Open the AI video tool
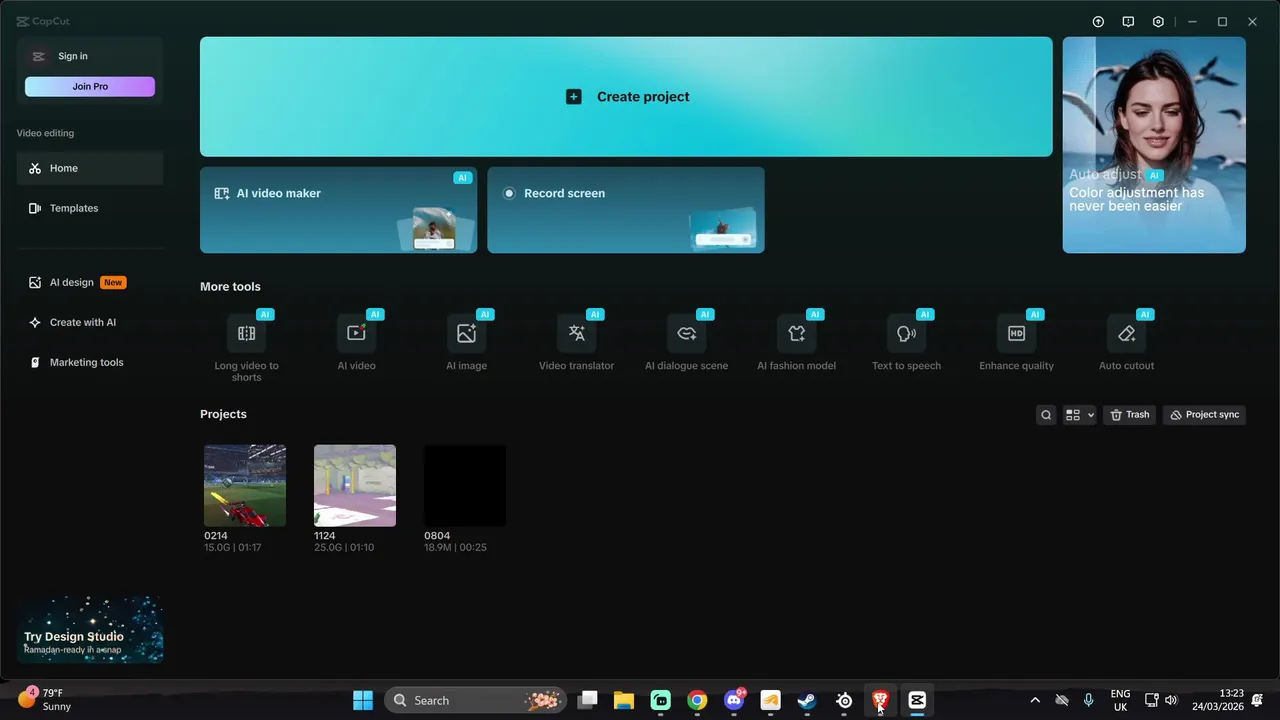1280x720 pixels. tap(356, 342)
